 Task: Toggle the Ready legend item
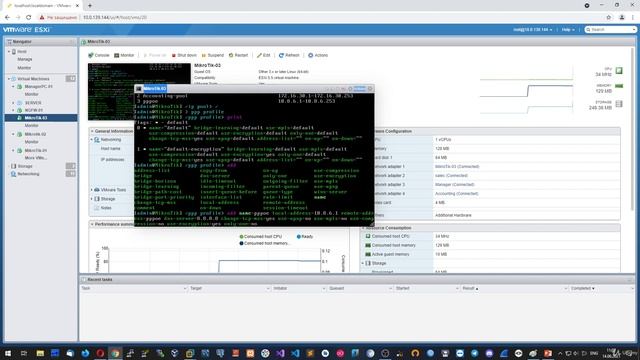[x=305, y=237]
